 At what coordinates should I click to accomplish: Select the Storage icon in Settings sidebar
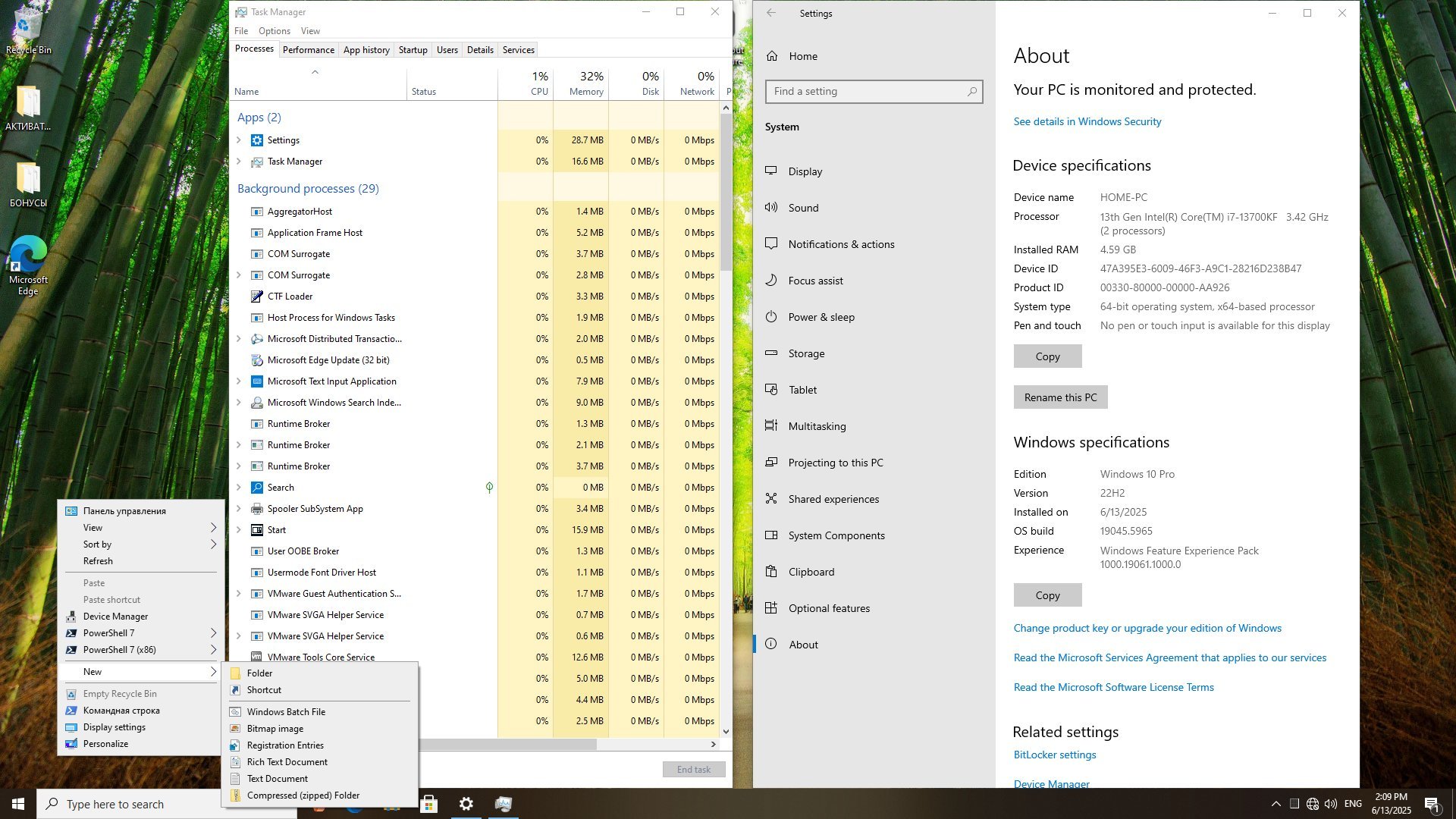[771, 353]
